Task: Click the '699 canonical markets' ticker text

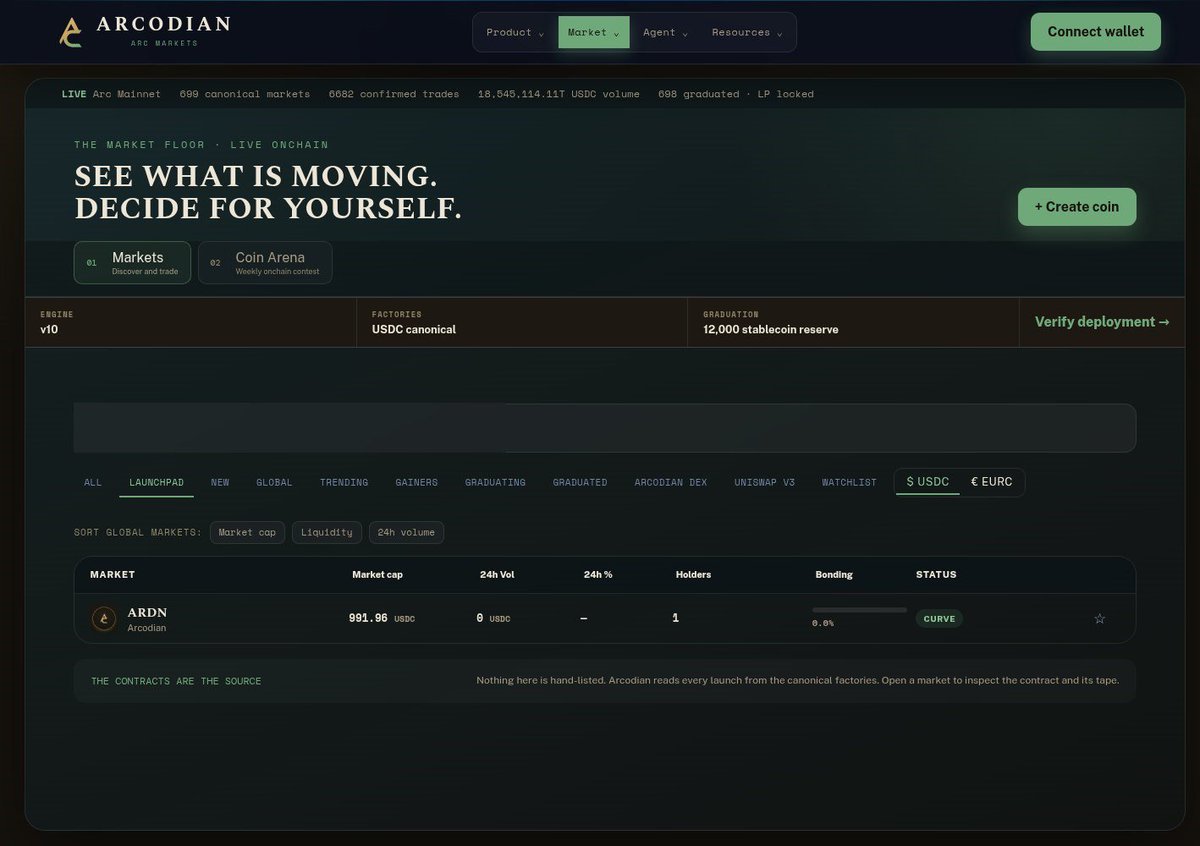Action: 245,94
